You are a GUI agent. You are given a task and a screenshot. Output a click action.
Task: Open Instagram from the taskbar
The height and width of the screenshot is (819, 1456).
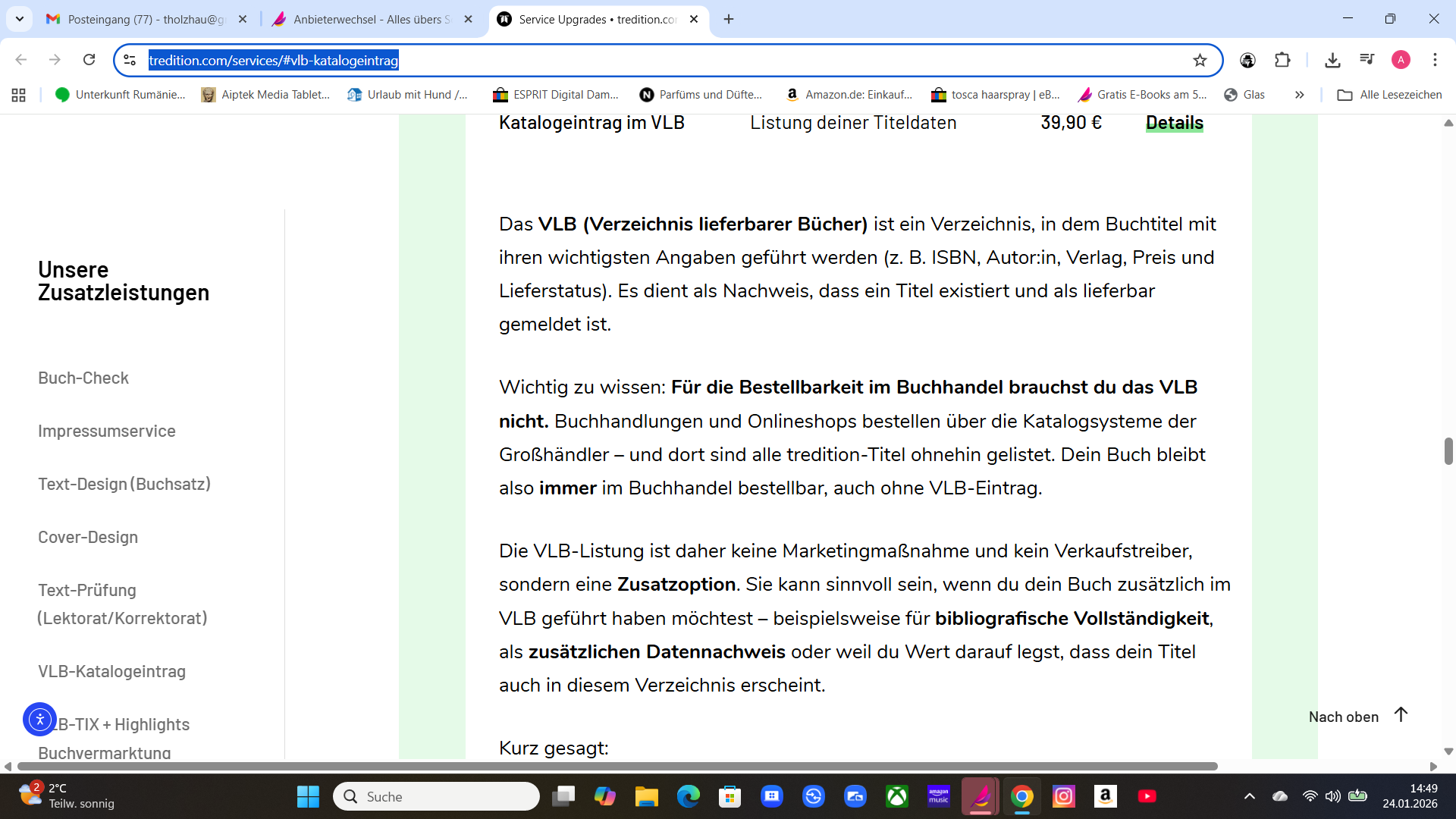pos(1063,796)
